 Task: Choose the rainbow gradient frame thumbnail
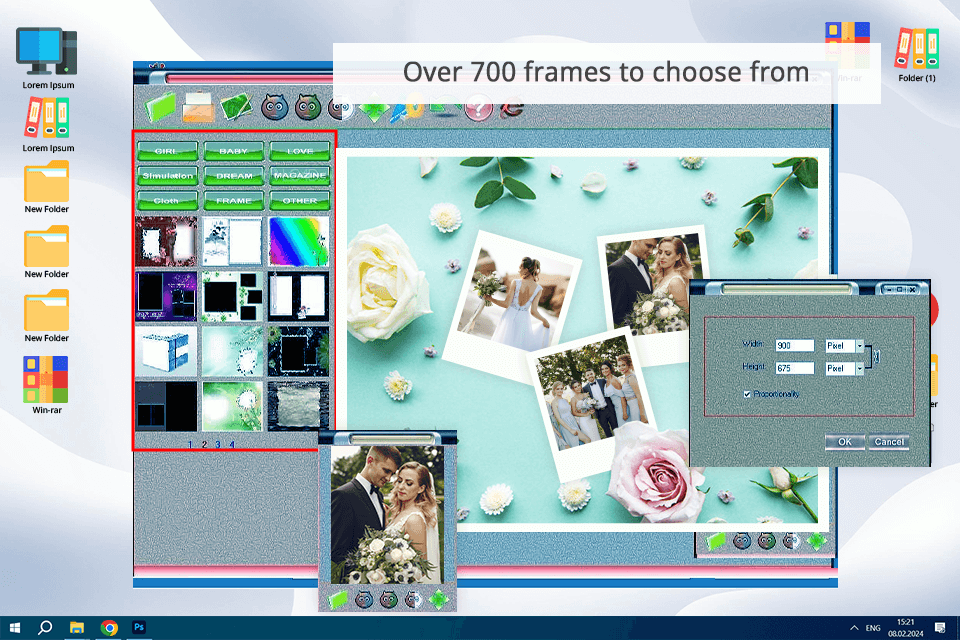click(298, 241)
